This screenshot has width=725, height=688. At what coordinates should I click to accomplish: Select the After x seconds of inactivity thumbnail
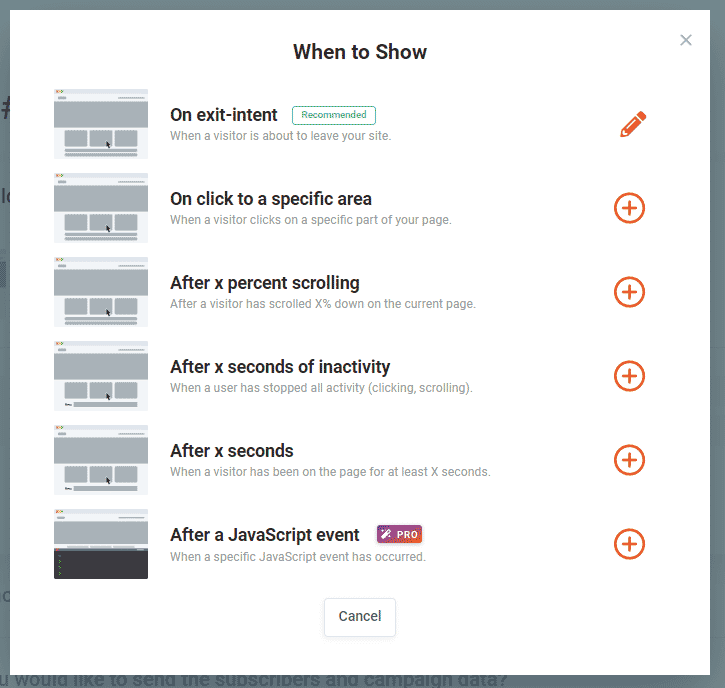tap(101, 376)
